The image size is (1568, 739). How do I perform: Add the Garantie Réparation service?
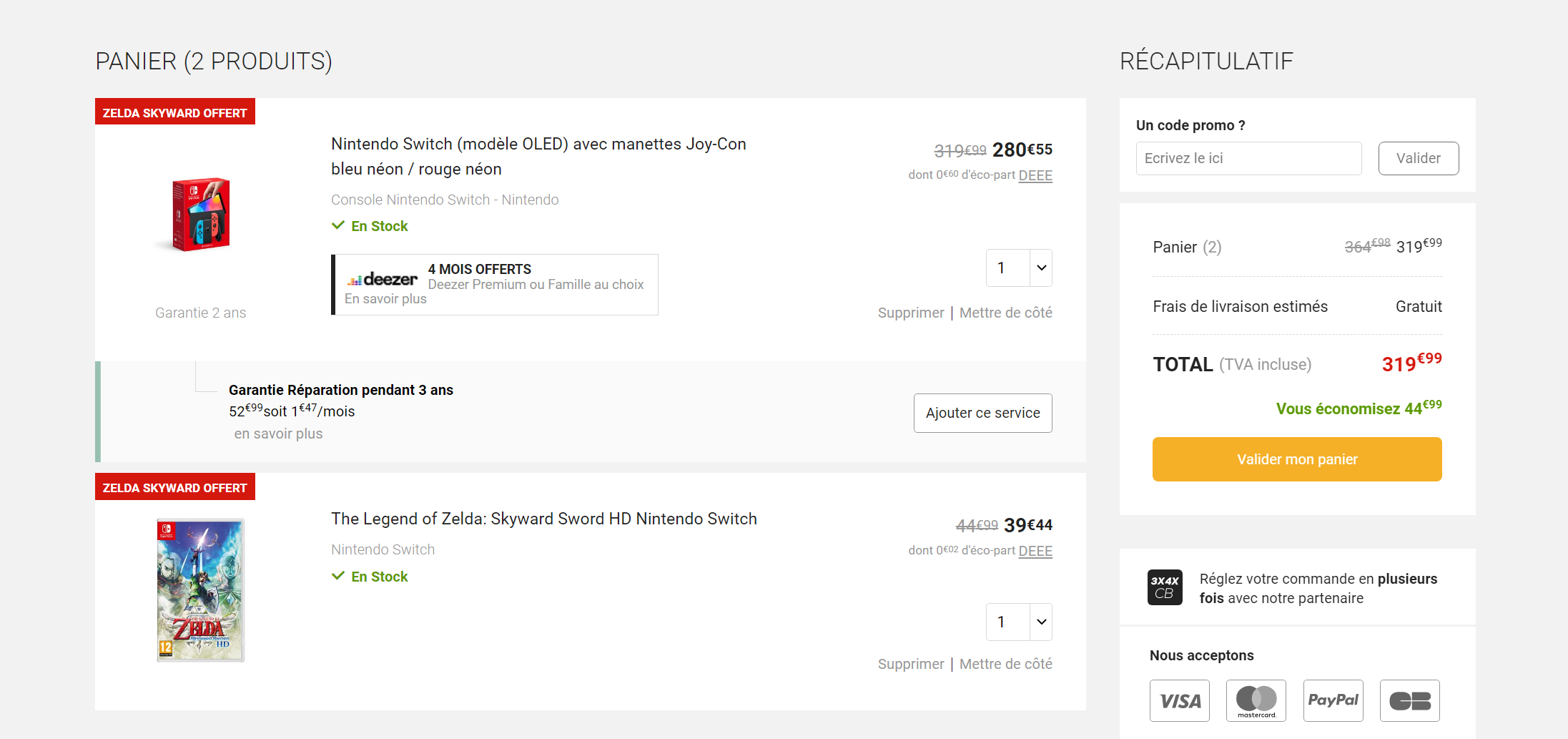(x=982, y=413)
